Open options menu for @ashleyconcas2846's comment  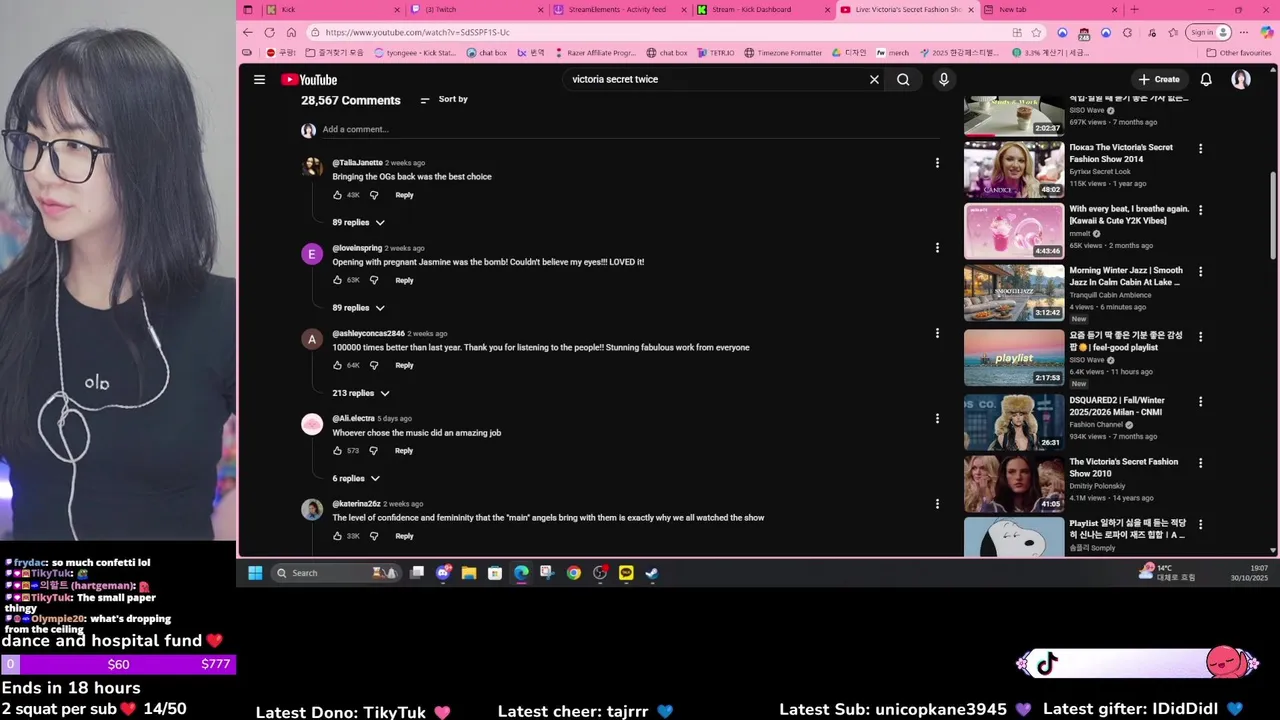pyautogui.click(x=937, y=333)
